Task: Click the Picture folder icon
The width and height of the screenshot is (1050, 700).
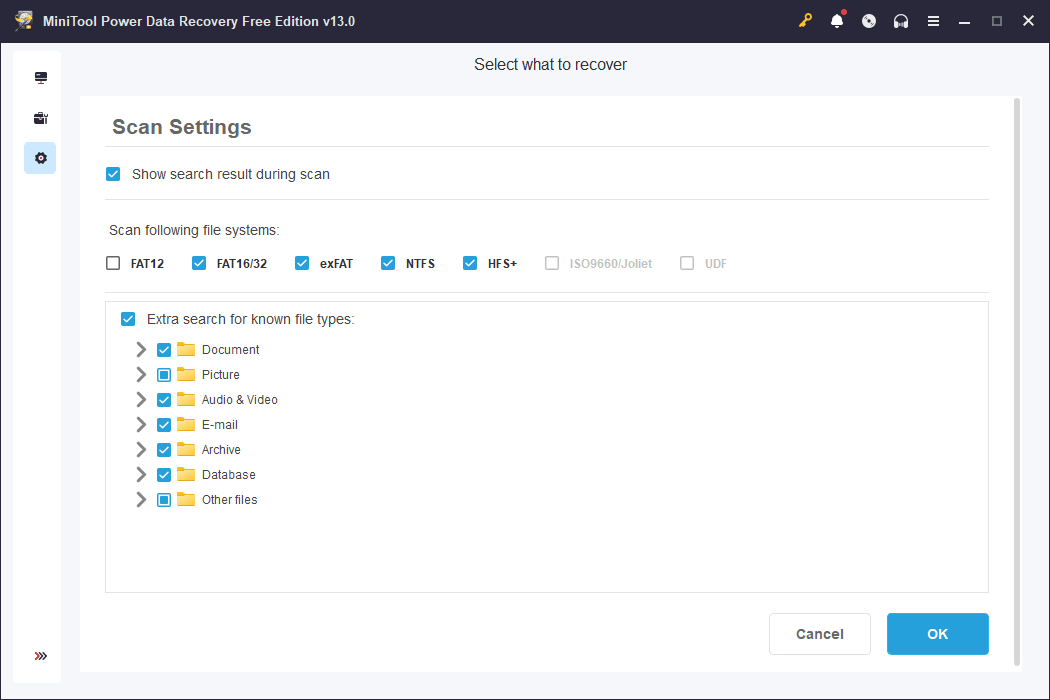Action: (x=186, y=374)
